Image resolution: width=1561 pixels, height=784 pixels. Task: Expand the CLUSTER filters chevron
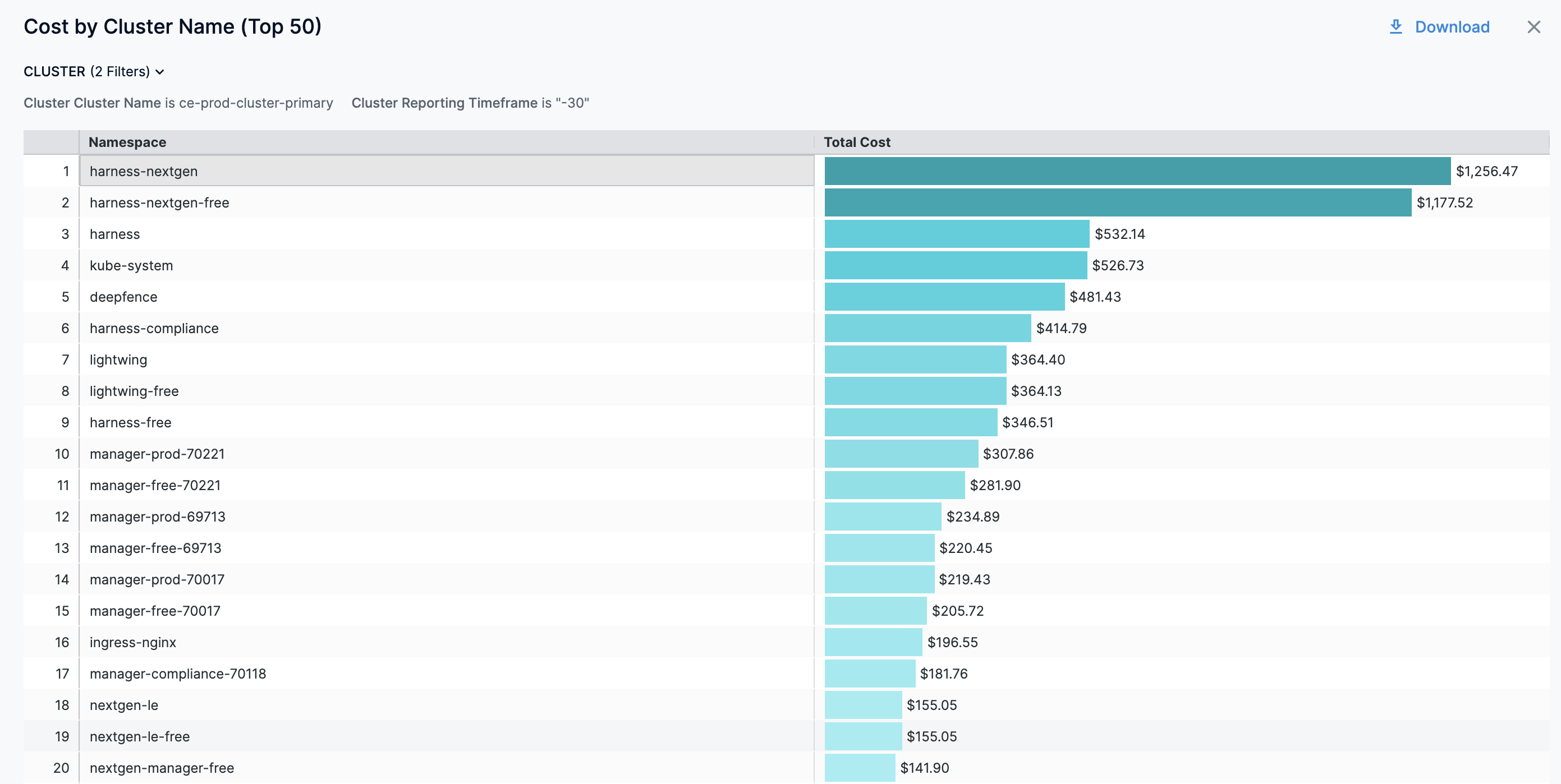click(x=160, y=72)
